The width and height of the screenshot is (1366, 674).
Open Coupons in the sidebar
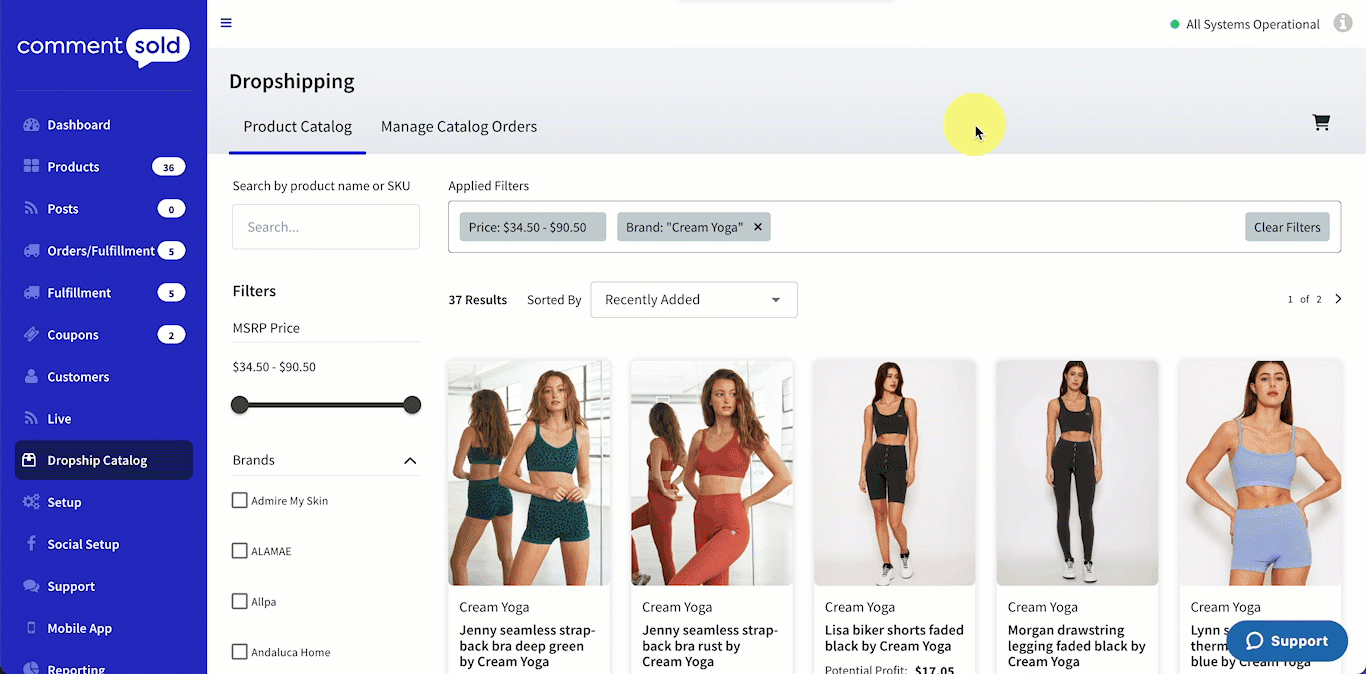click(73, 335)
